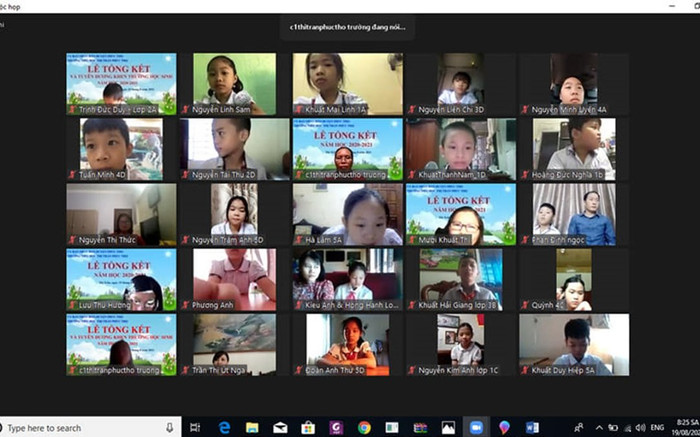Select Nguyễn Tài Thu 2D video tile
The width and height of the screenshot is (700, 437).
234,149
